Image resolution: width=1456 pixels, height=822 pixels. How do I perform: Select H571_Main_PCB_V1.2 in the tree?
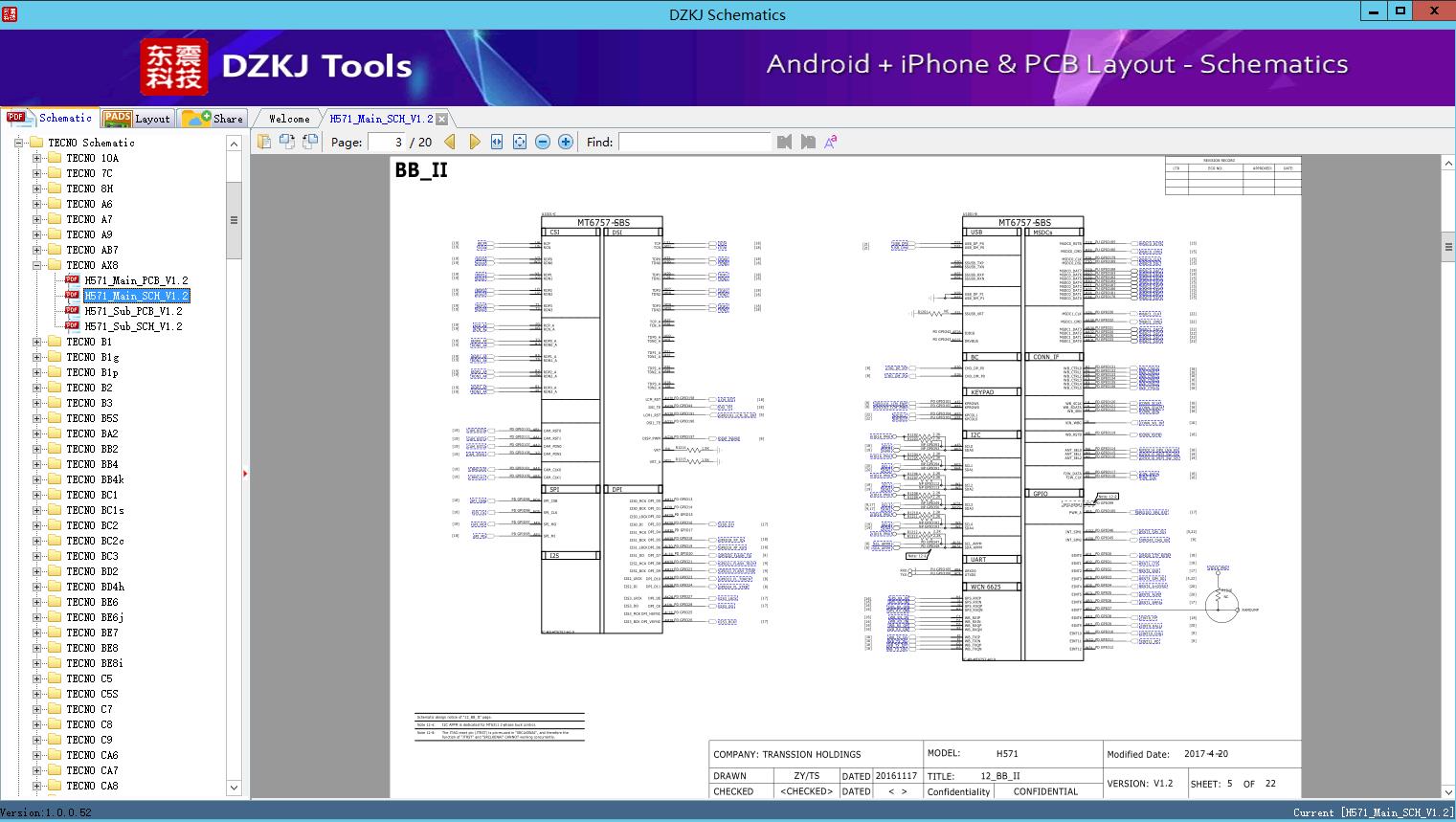(x=136, y=280)
